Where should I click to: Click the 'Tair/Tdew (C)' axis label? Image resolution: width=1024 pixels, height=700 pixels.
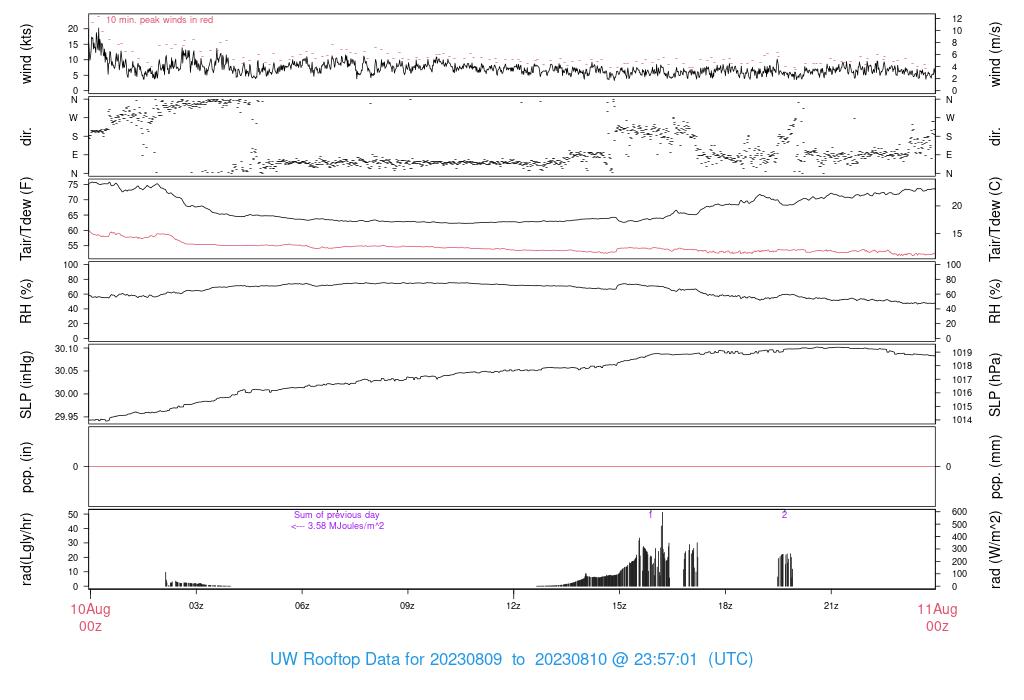[995, 219]
